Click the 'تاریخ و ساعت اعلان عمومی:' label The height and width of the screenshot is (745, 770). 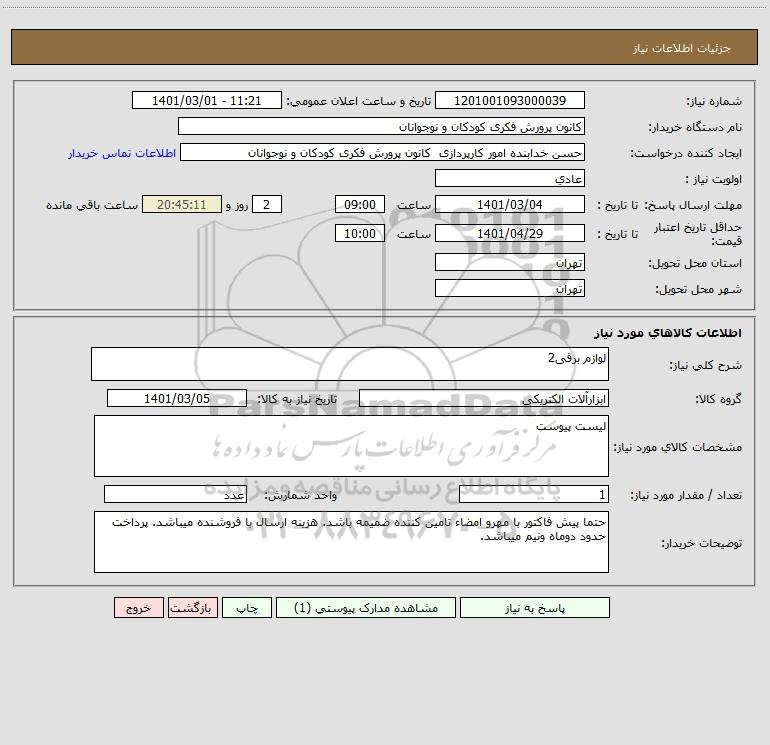(358, 101)
